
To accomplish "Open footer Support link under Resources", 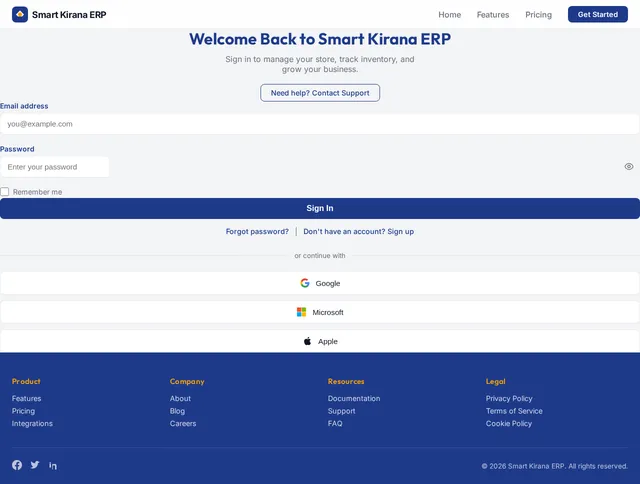I will tap(342, 411).
